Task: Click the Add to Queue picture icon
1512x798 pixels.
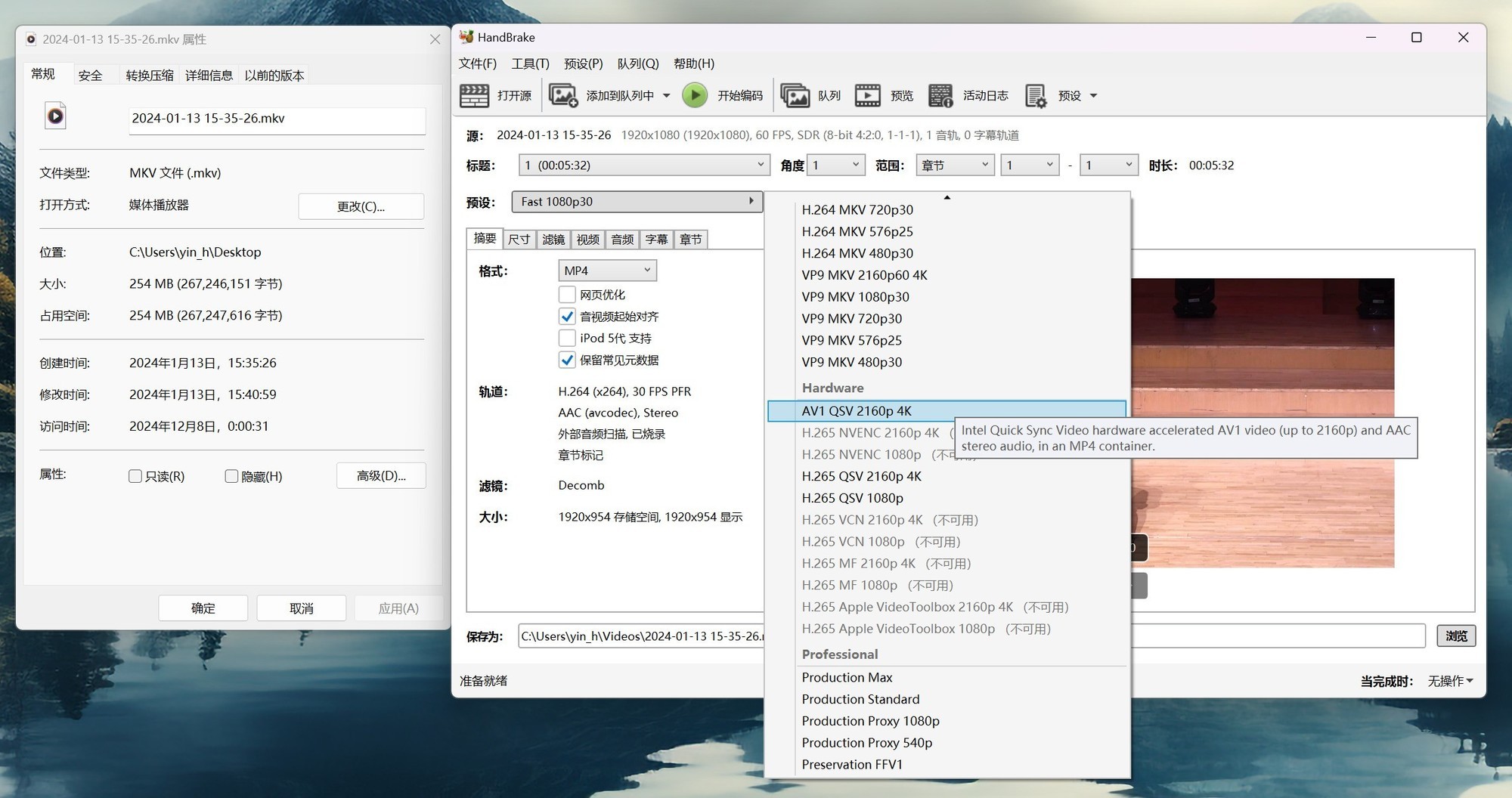Action: click(x=563, y=96)
